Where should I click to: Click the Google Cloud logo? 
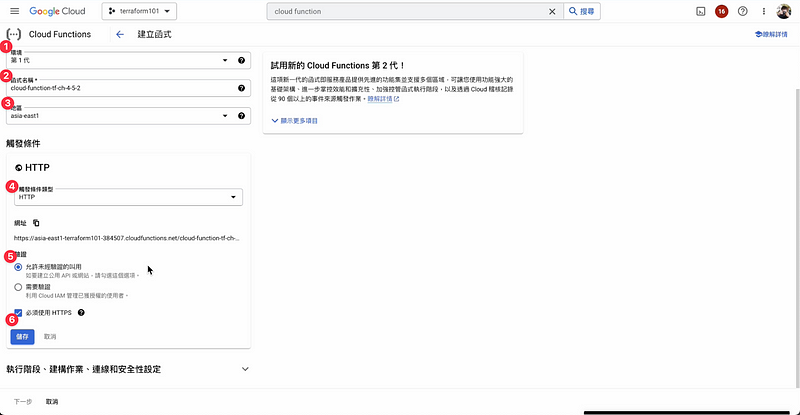point(57,11)
